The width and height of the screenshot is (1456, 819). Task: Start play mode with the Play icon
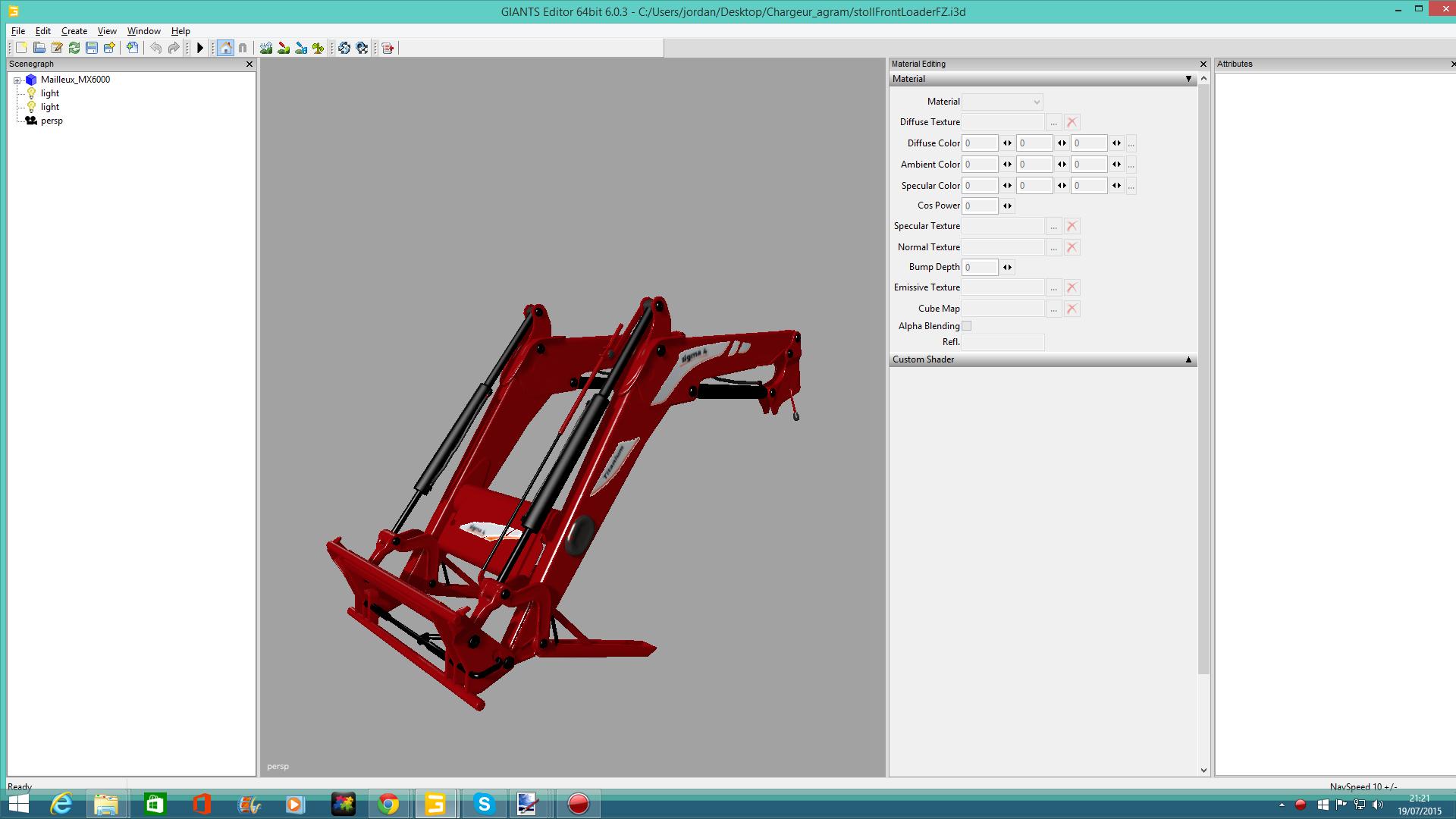199,47
